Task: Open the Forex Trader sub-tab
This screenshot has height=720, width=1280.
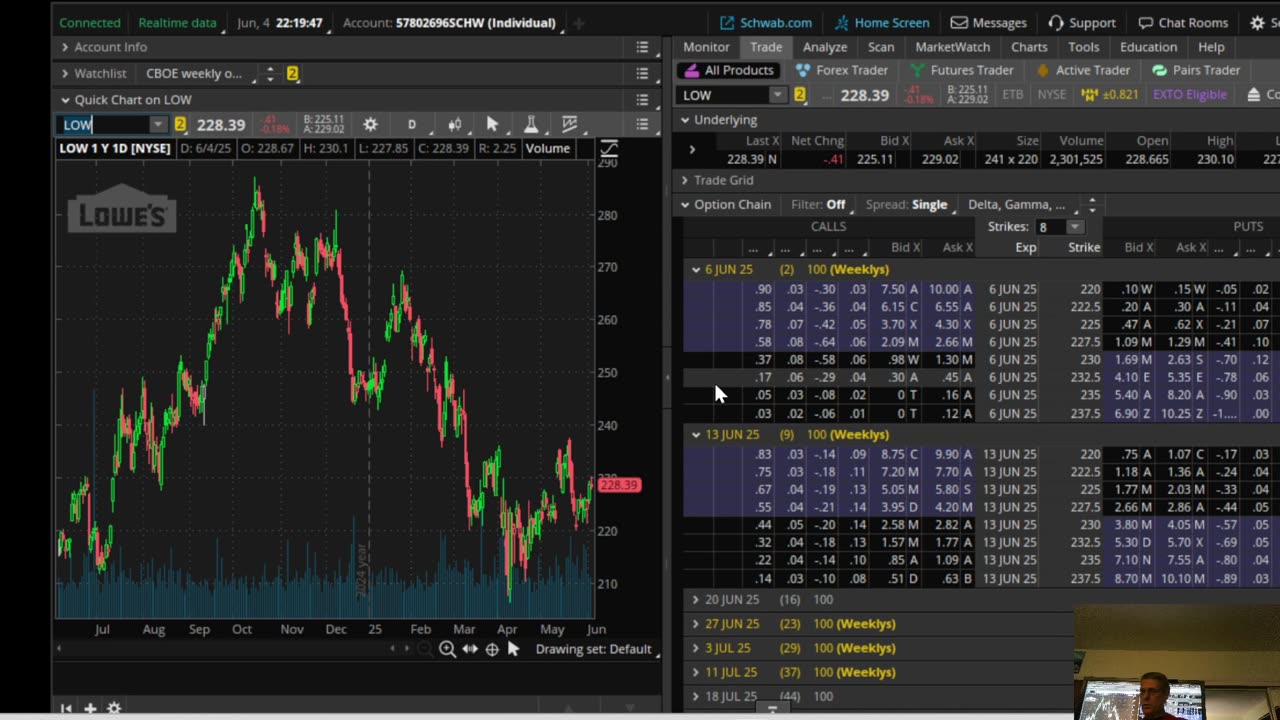Action: pos(841,70)
